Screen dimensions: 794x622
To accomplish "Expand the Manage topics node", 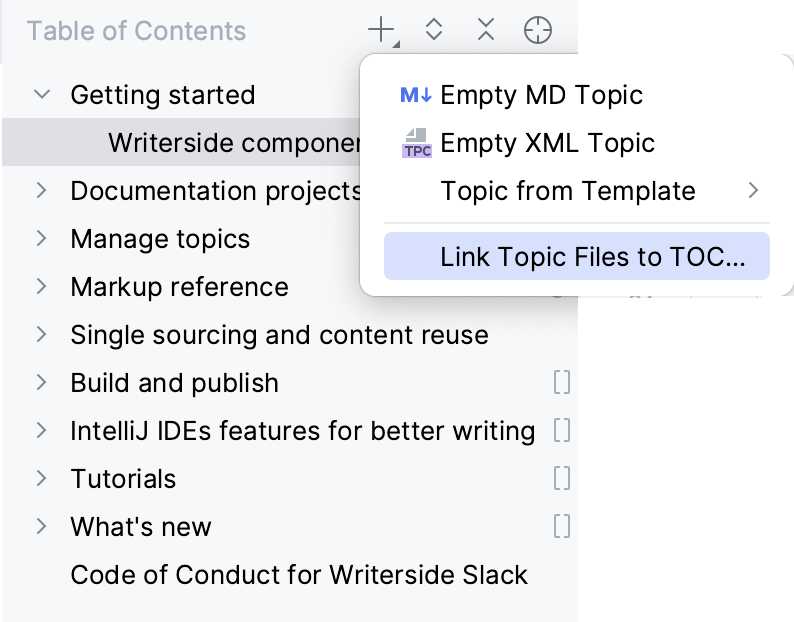I will coord(41,239).
